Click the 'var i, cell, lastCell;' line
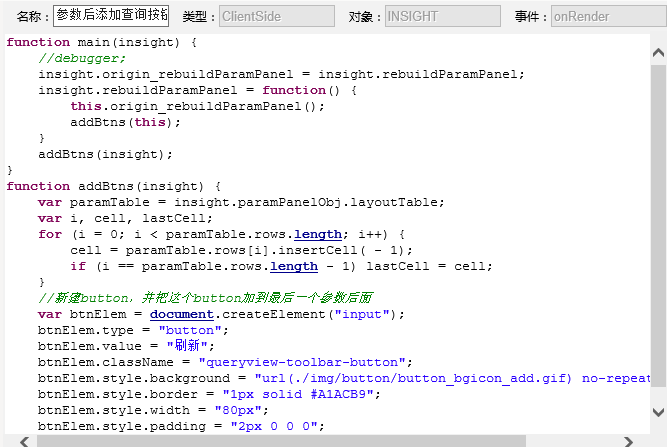The height and width of the screenshot is (447, 667). (x=125, y=218)
